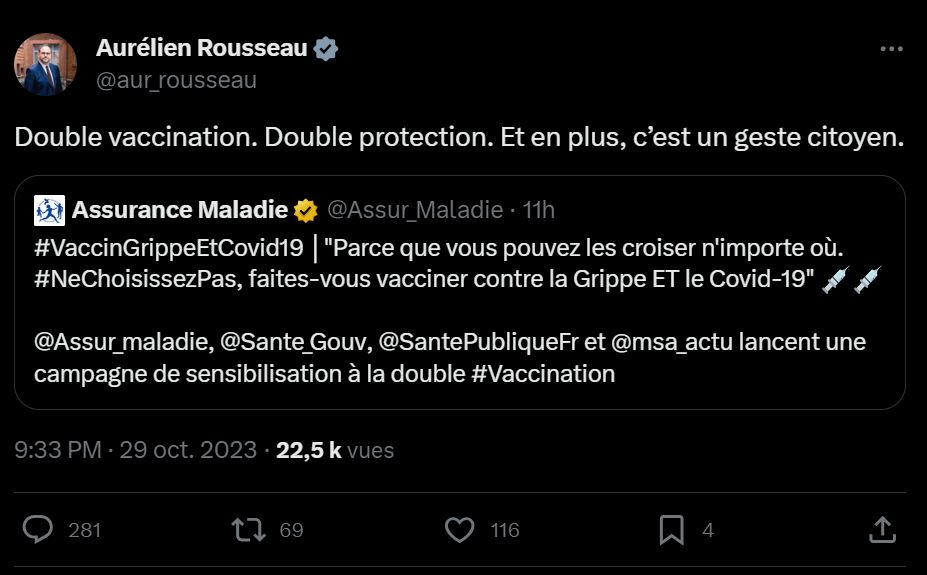Click the share upload icon
The width and height of the screenshot is (927, 575).
point(881,529)
